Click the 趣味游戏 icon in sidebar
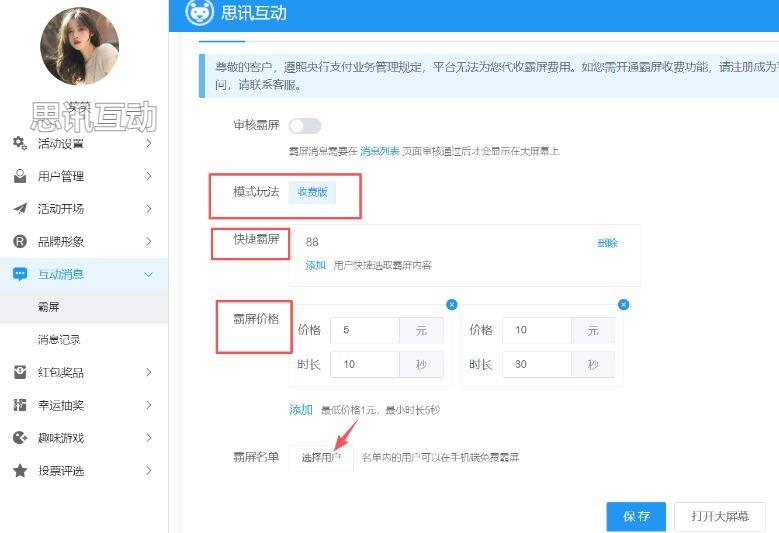The width and height of the screenshot is (779, 533). [19, 437]
